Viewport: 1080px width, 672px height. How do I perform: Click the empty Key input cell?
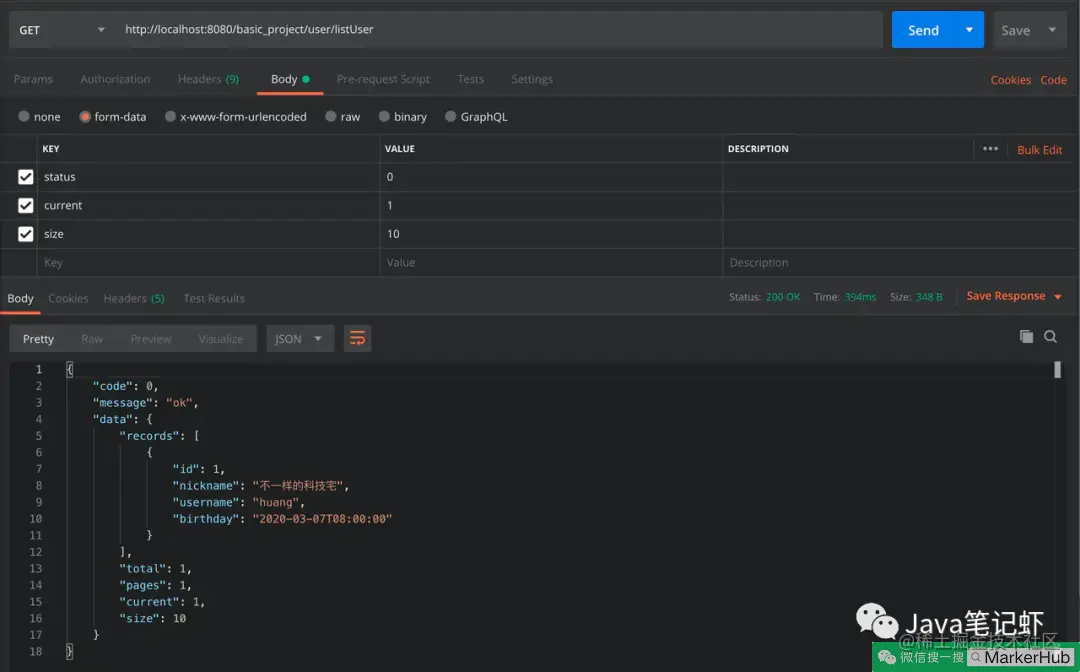coord(208,262)
